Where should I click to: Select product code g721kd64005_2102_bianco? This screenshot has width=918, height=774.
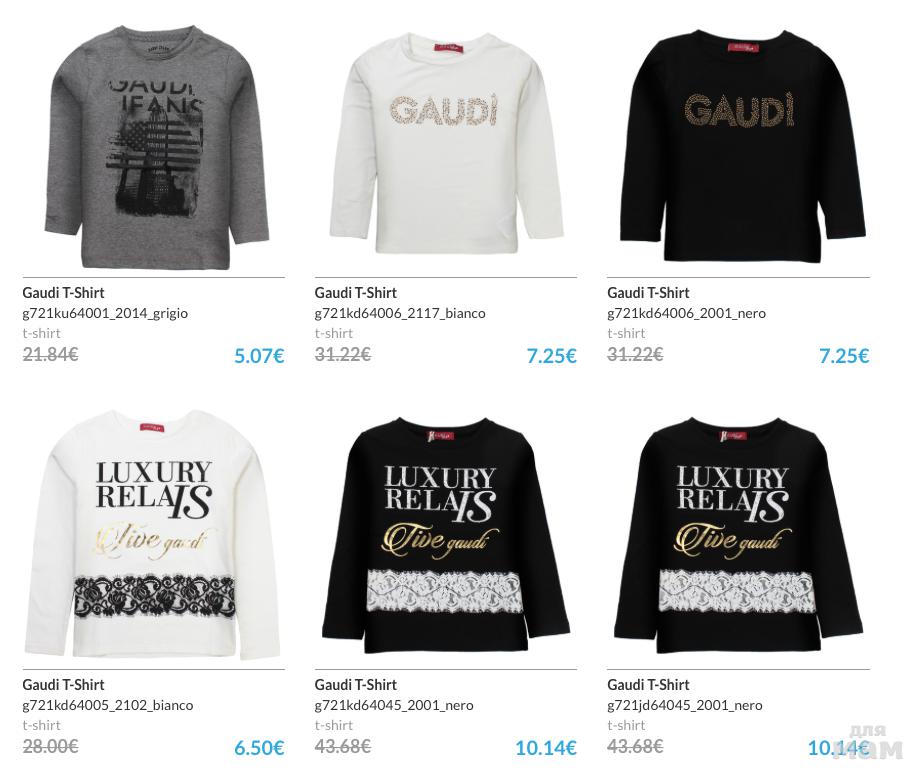(x=108, y=705)
